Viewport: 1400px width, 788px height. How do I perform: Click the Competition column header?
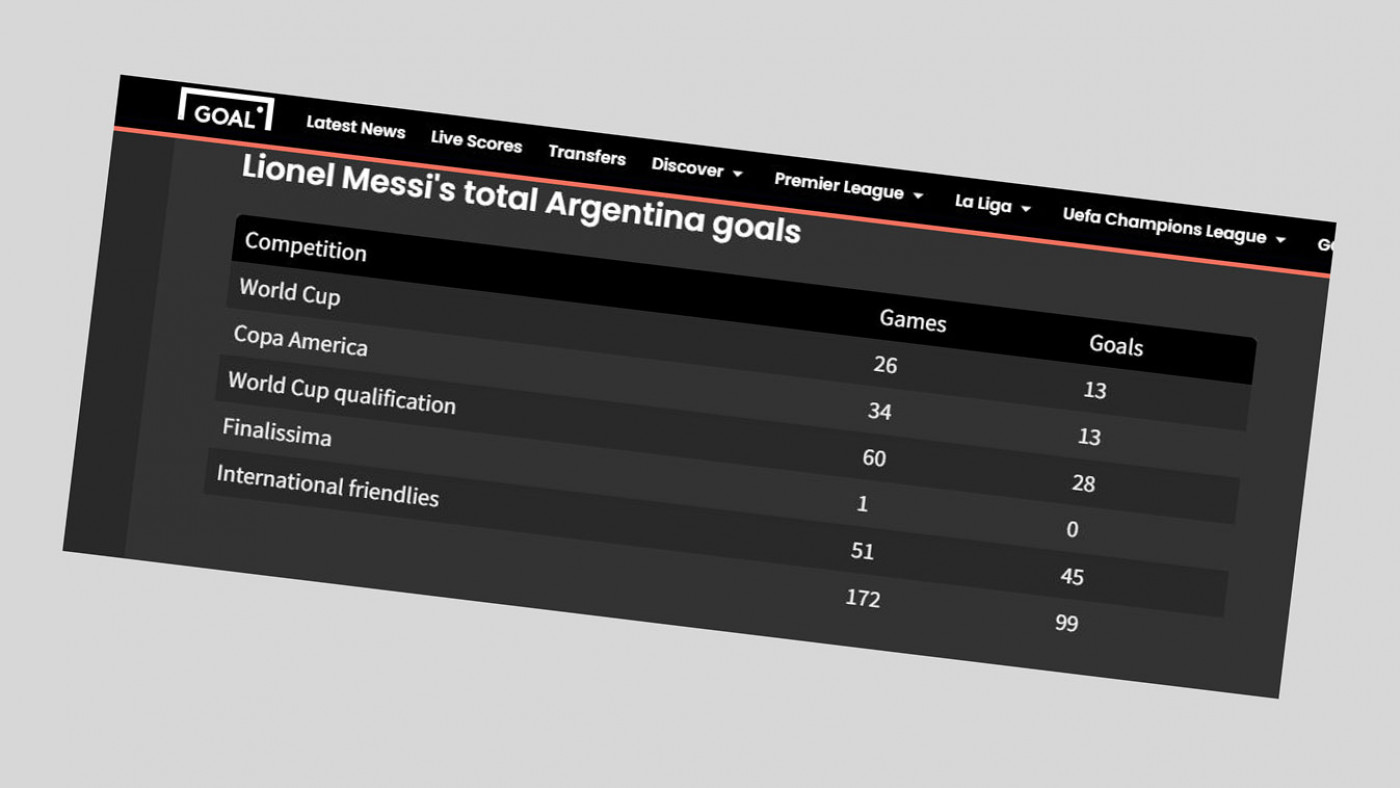[x=305, y=247]
